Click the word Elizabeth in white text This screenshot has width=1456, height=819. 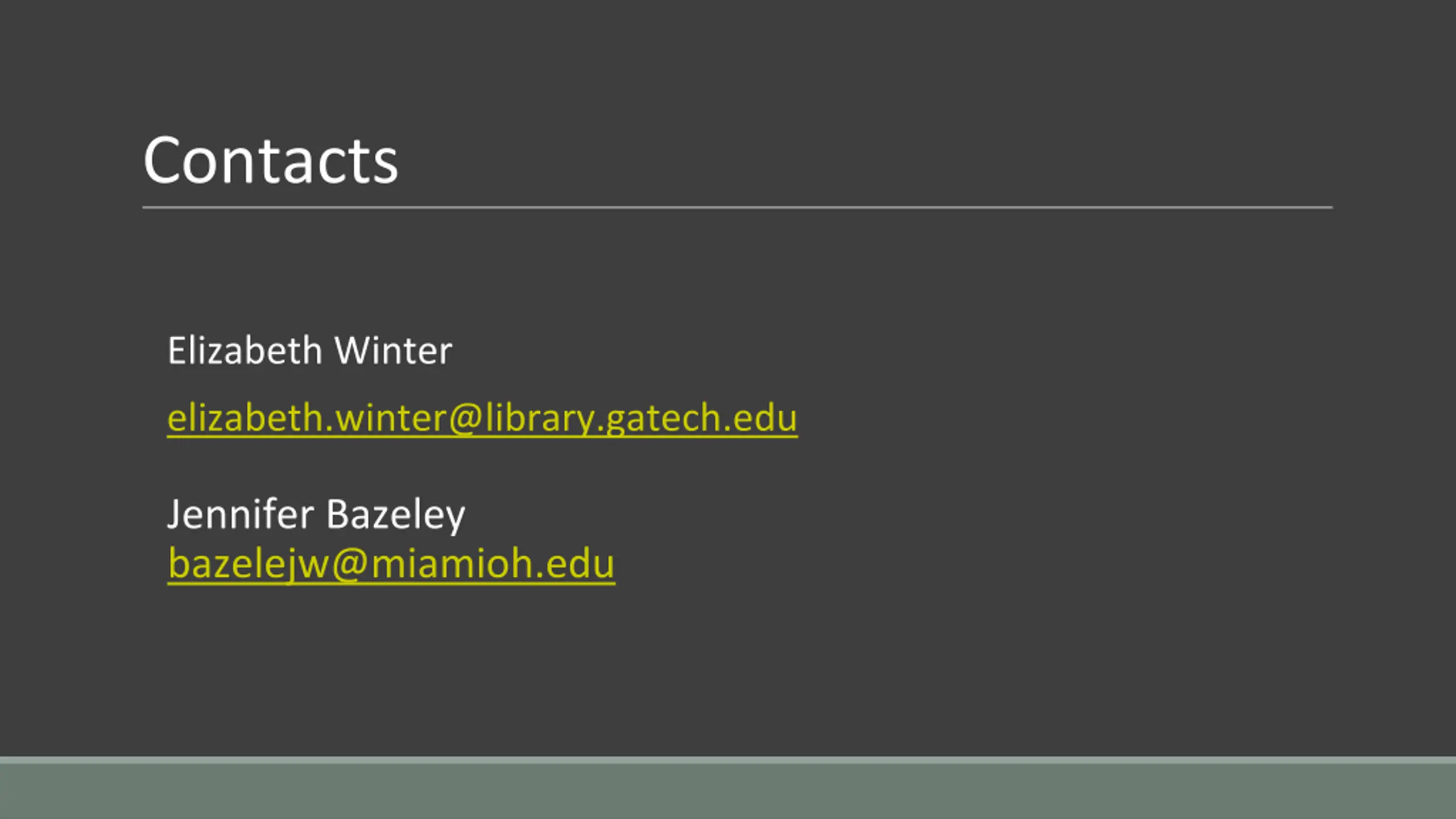pos(245,350)
